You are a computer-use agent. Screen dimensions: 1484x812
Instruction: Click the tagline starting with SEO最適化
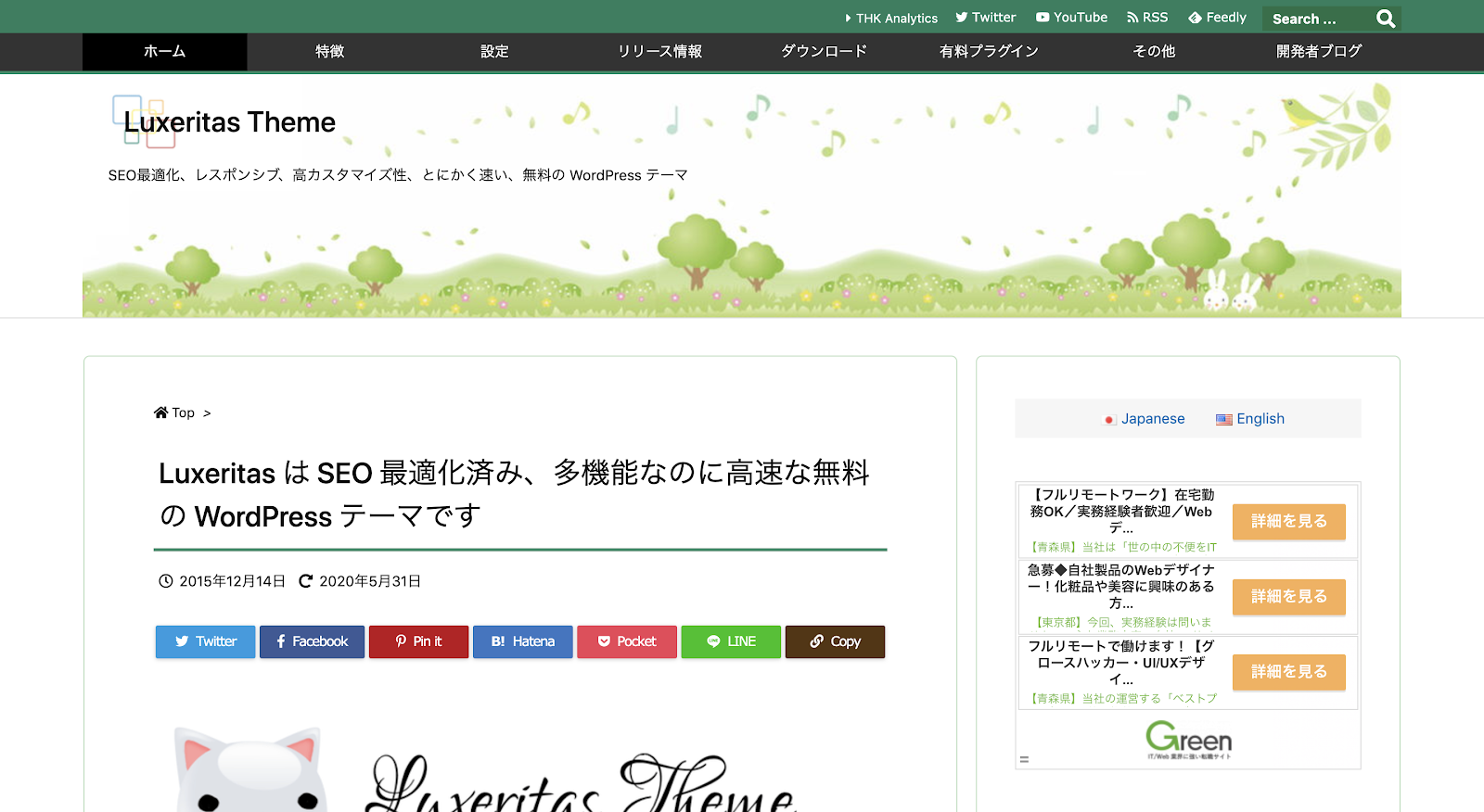[x=398, y=175]
